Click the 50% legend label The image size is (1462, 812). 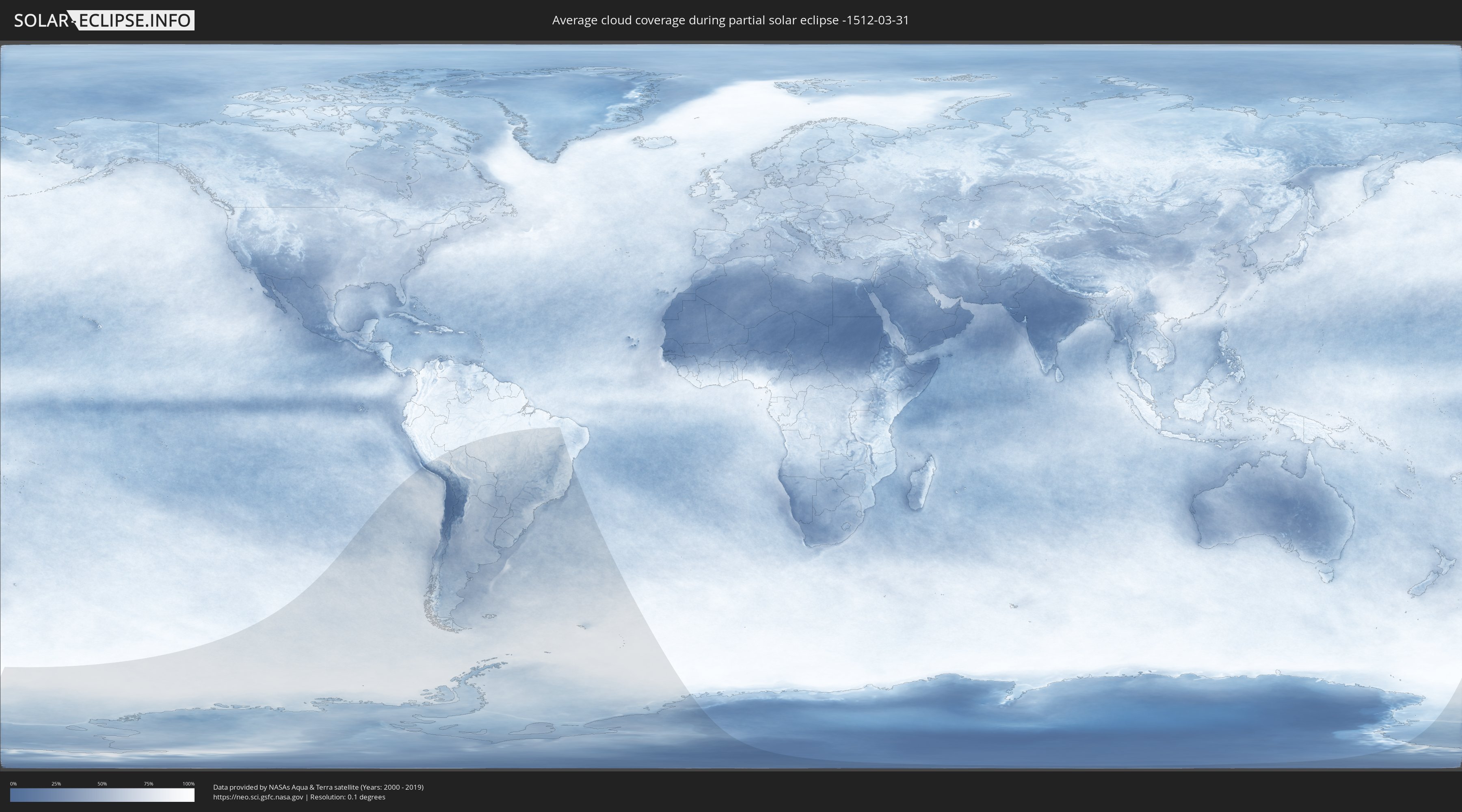[x=102, y=784]
